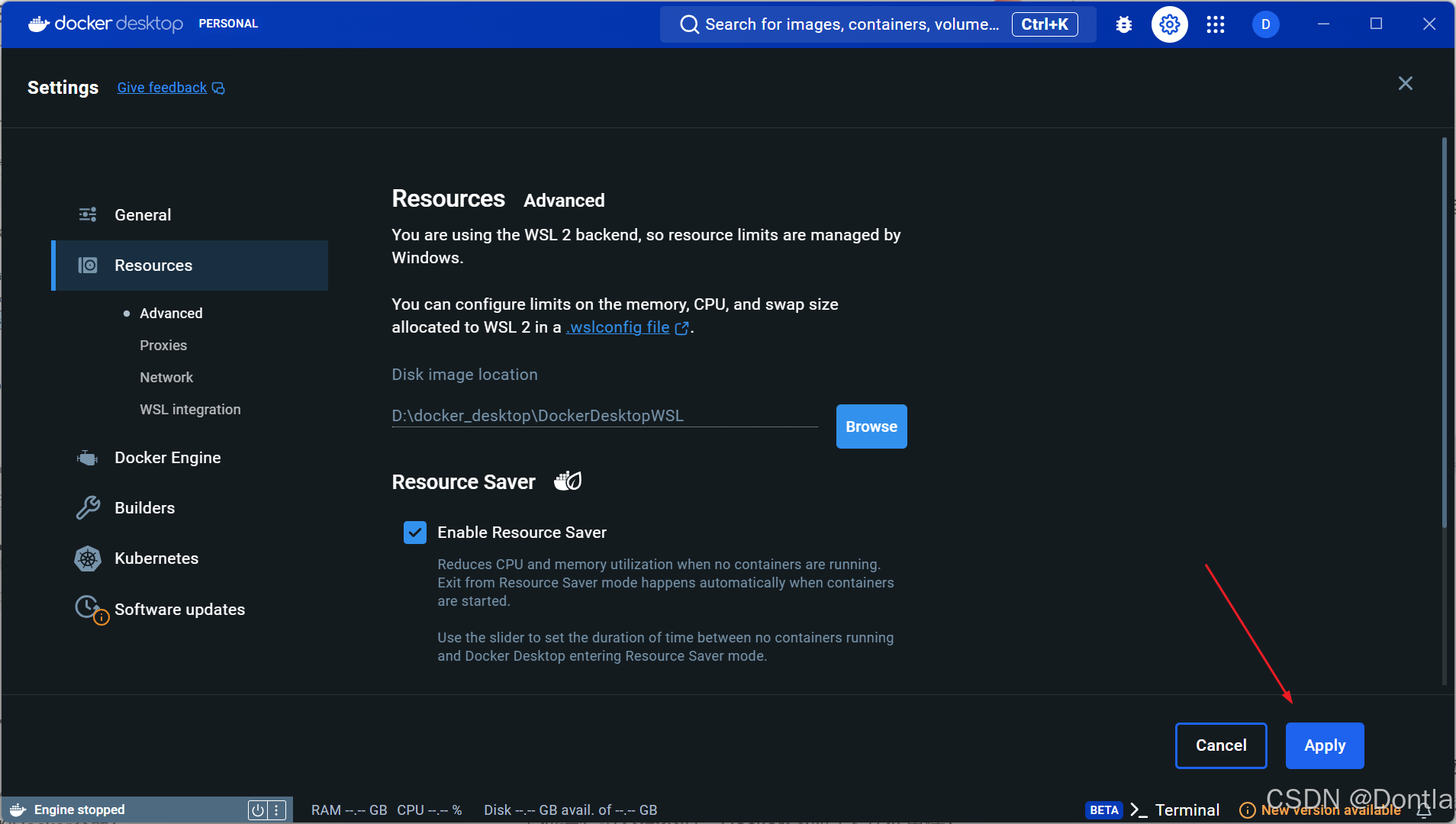The width and height of the screenshot is (1456, 824).
Task: Click the Resources disk icon
Action: 88,266
